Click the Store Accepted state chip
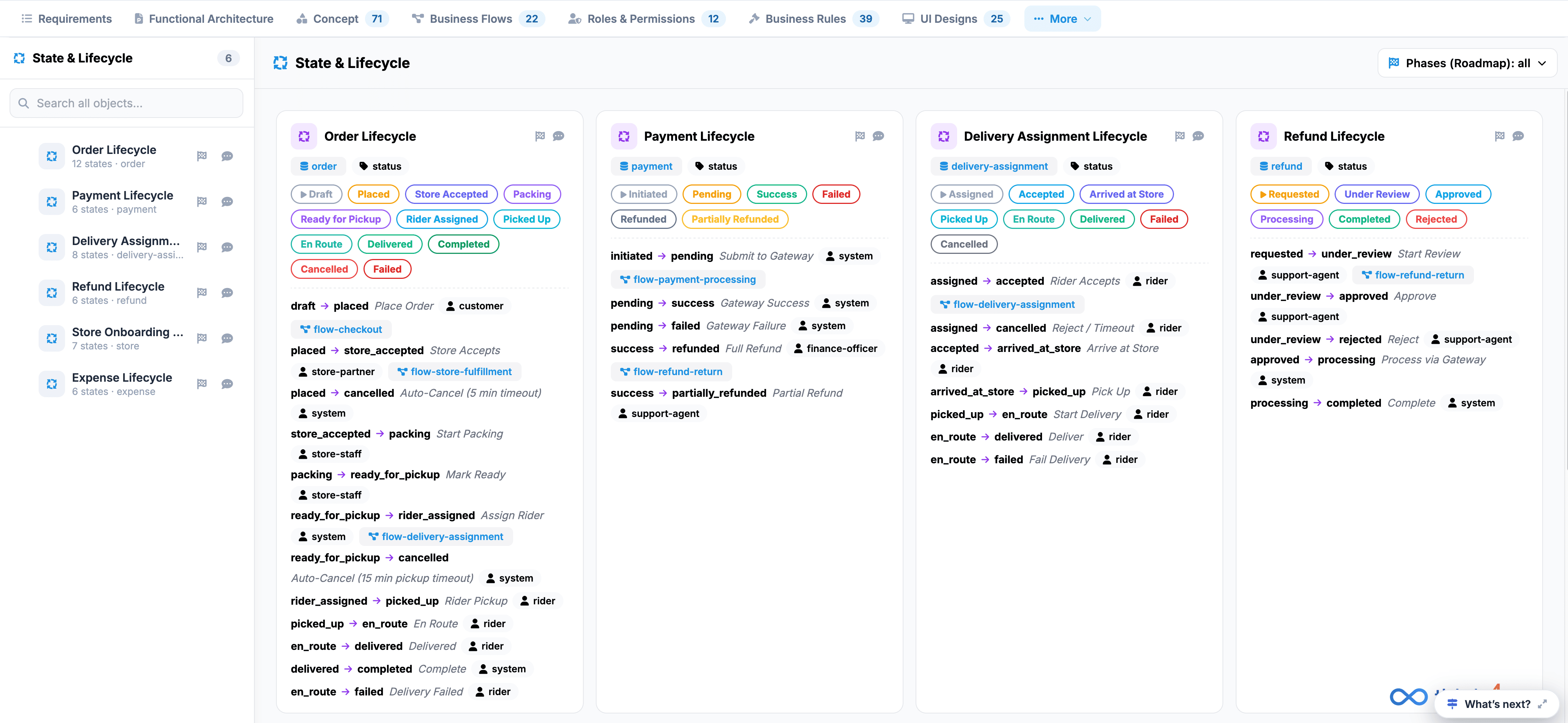Viewport: 1568px width, 723px height. (x=452, y=194)
